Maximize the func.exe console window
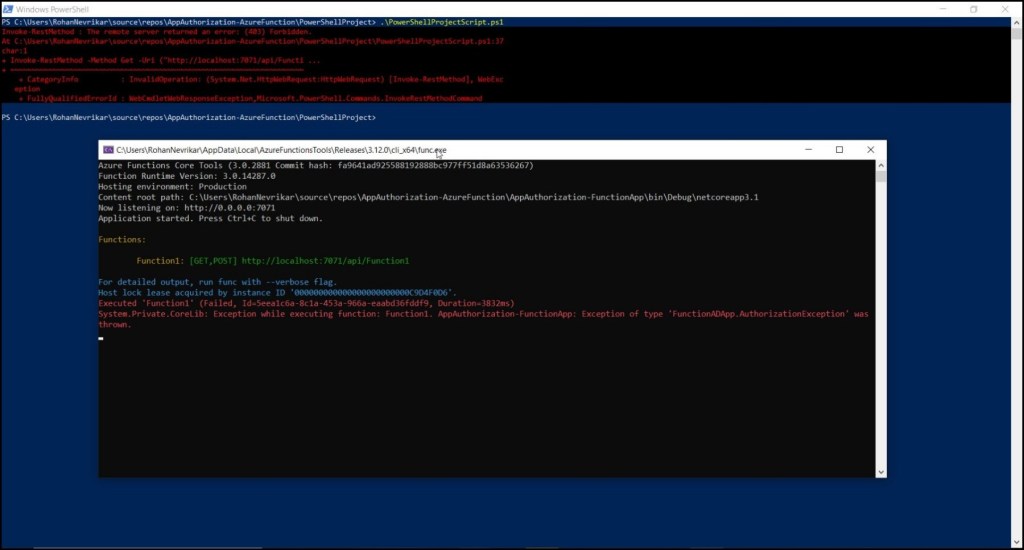This screenshot has width=1024, height=550. click(839, 150)
